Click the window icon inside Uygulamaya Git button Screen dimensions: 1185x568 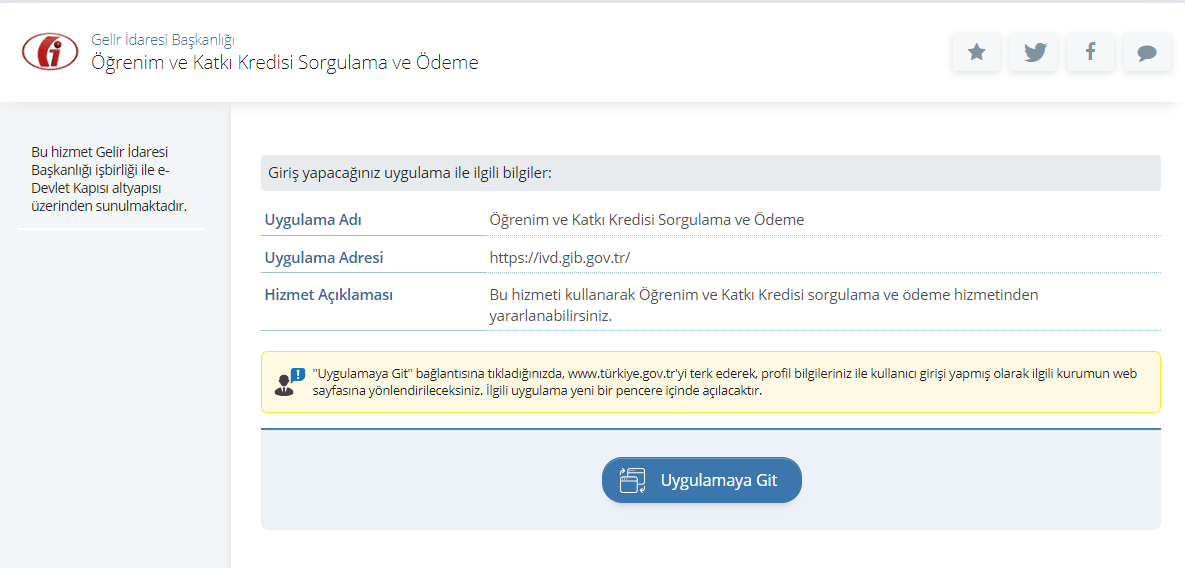[633, 481]
